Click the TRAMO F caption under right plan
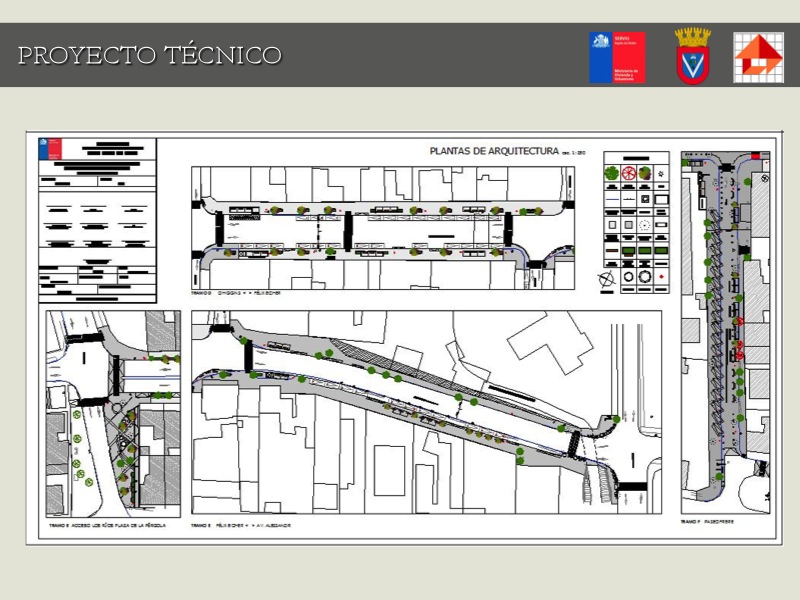Image resolution: width=800 pixels, height=600 pixels. click(707, 522)
